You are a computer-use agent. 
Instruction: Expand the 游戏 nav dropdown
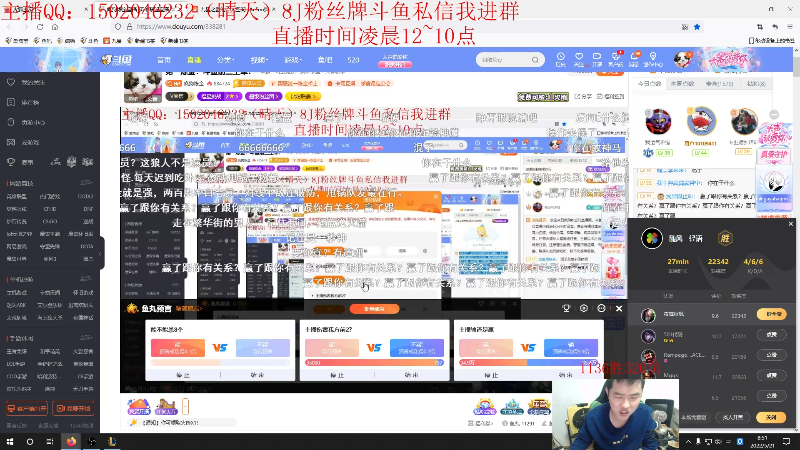point(292,60)
